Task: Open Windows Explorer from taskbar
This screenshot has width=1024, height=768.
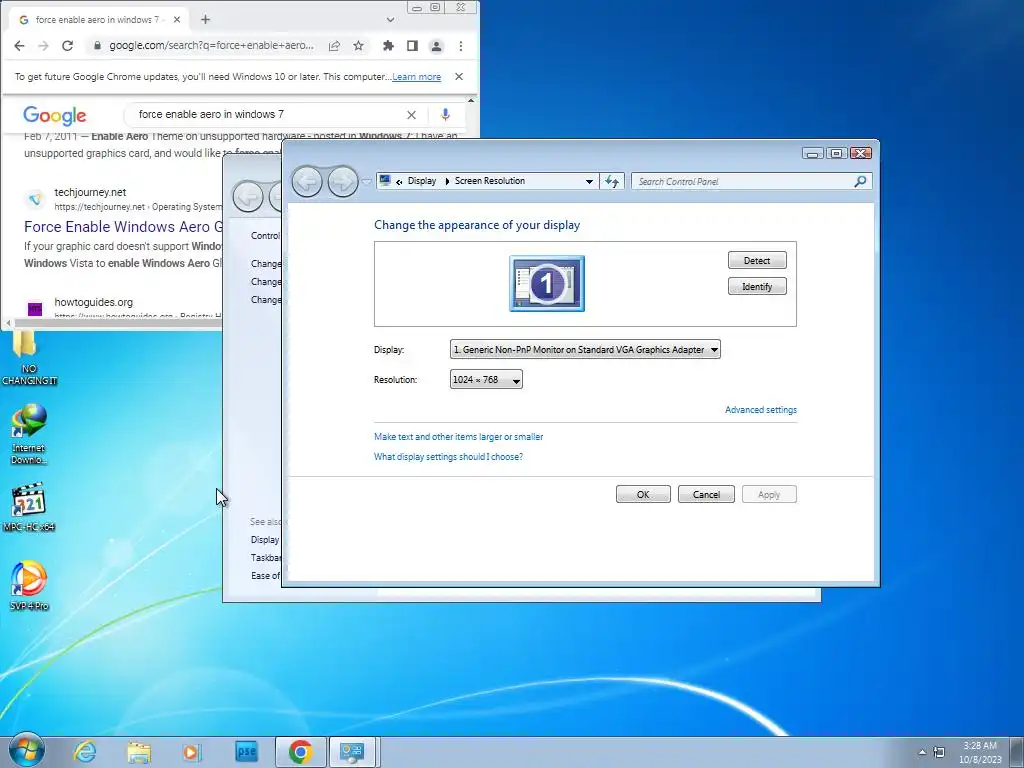Action: point(138,752)
